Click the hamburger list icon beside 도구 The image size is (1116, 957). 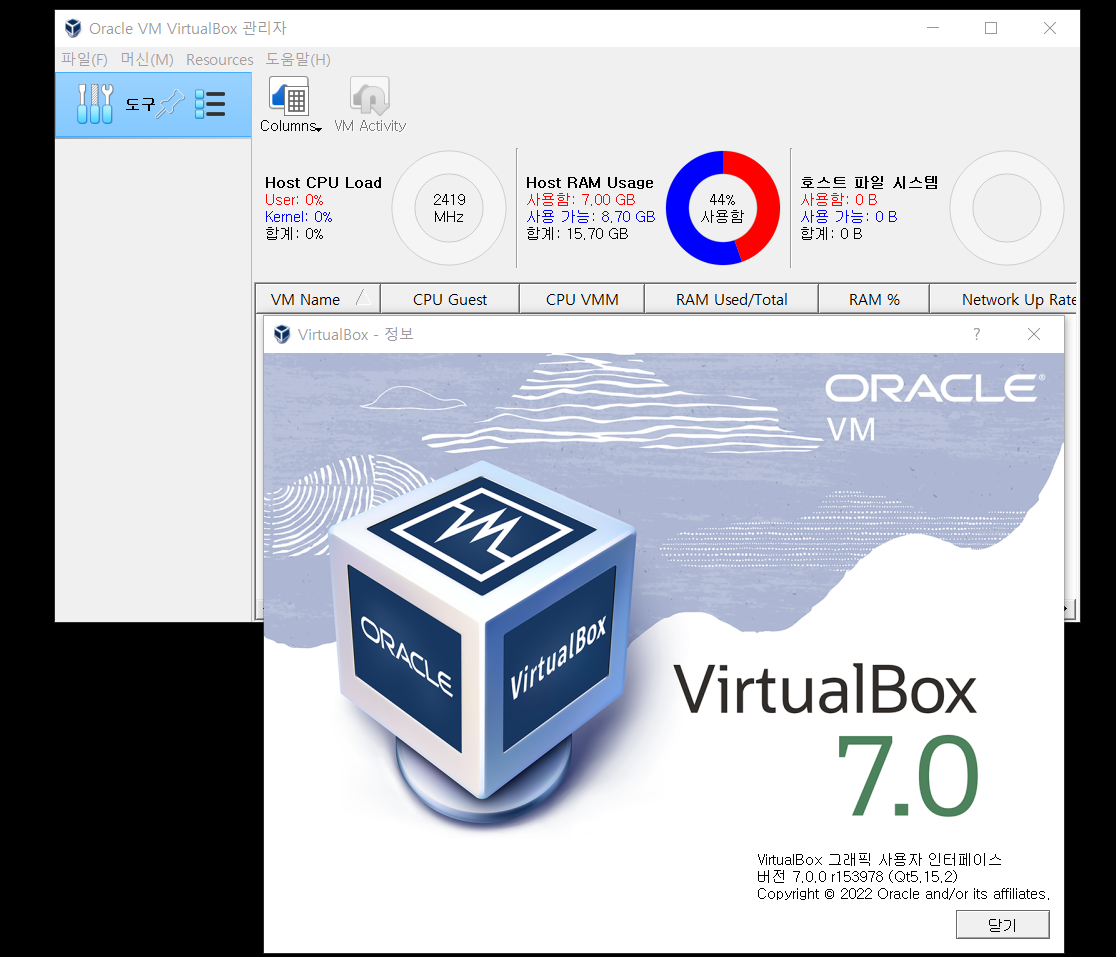pos(210,103)
